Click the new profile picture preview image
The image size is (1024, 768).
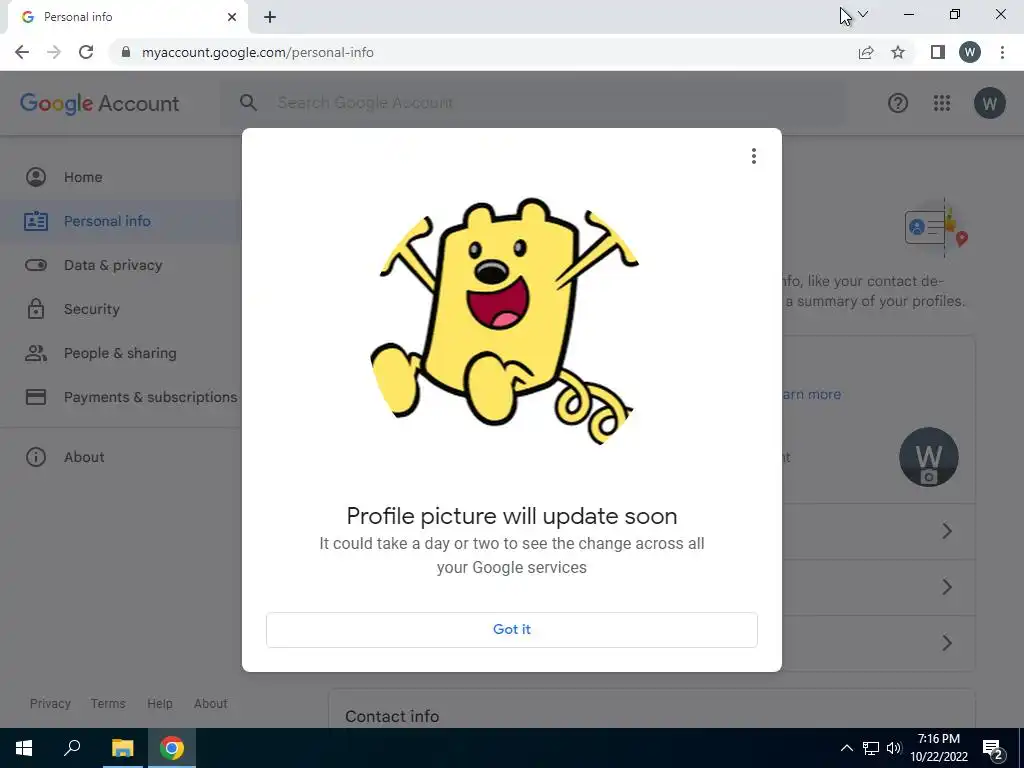[x=505, y=320]
